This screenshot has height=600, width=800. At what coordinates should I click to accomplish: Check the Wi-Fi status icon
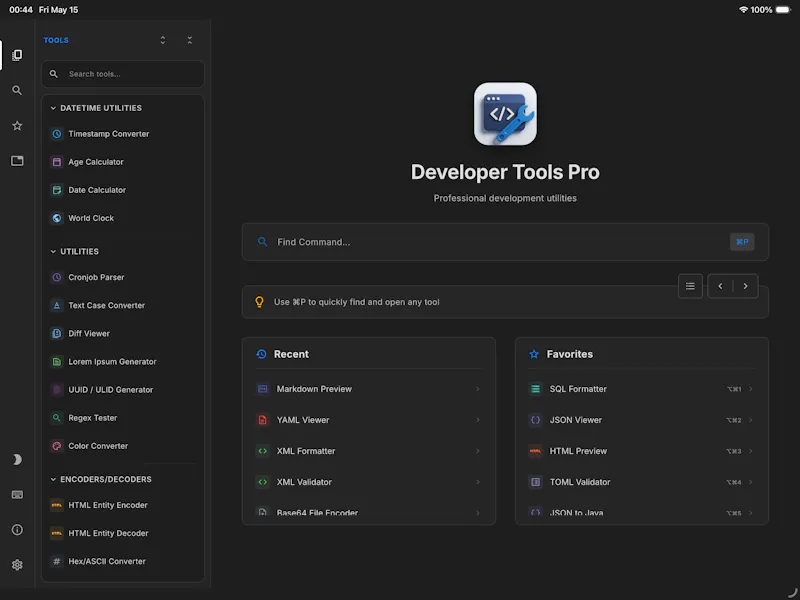coord(743,10)
